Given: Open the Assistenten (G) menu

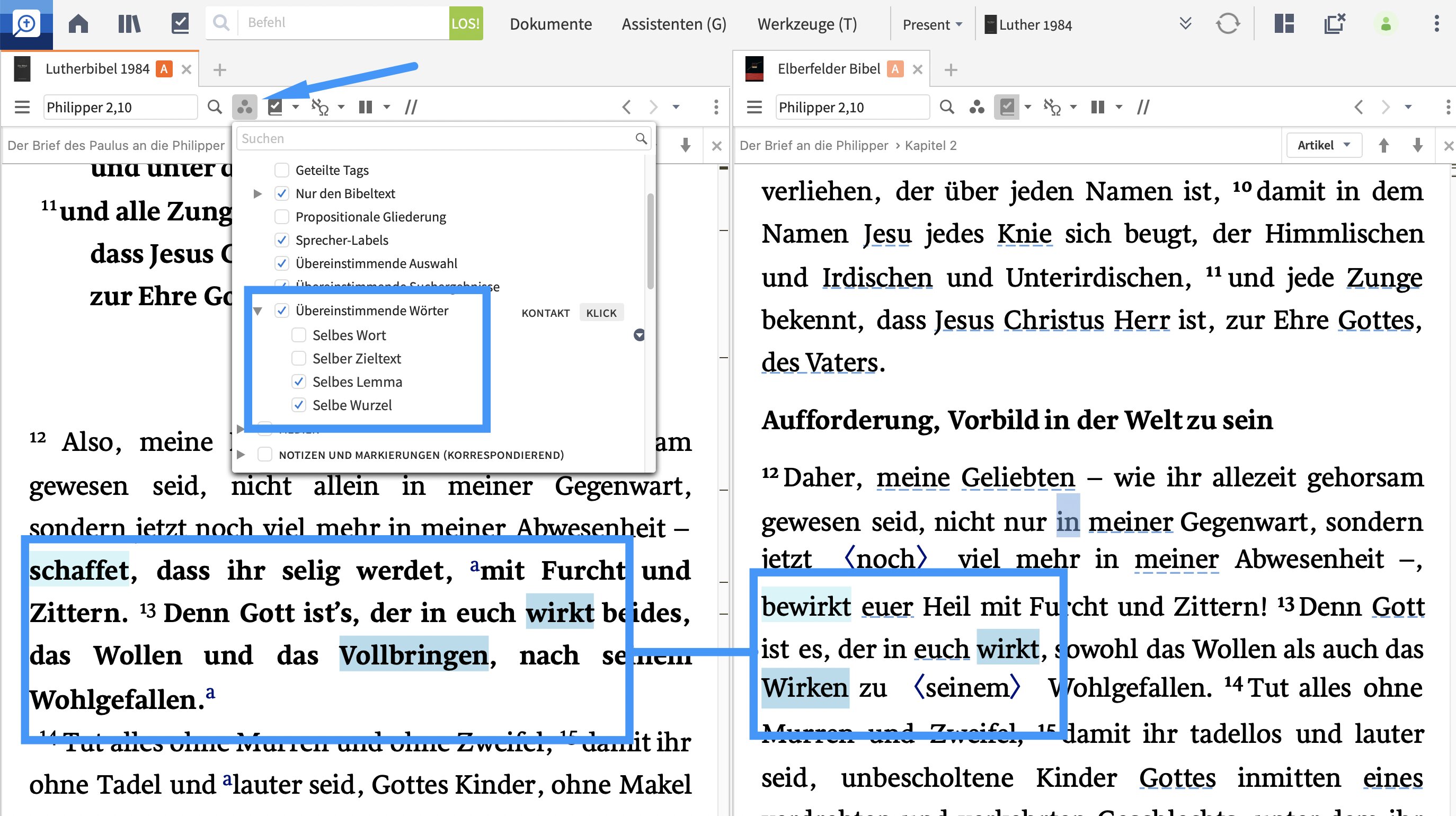Looking at the screenshot, I should 674,24.
